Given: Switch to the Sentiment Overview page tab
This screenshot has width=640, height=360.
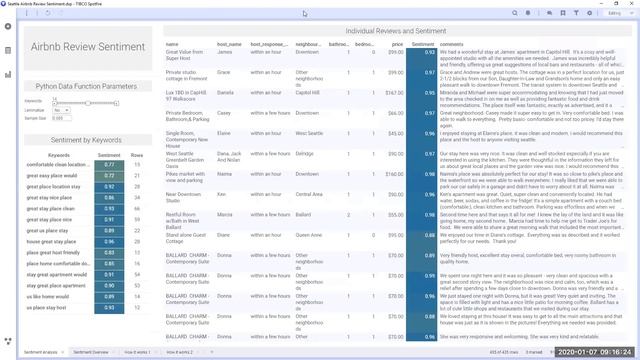Looking at the screenshot, I should point(91,352).
